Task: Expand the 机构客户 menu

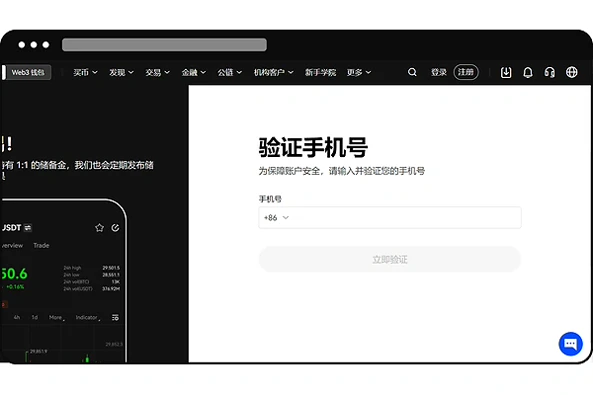Action: click(x=273, y=72)
